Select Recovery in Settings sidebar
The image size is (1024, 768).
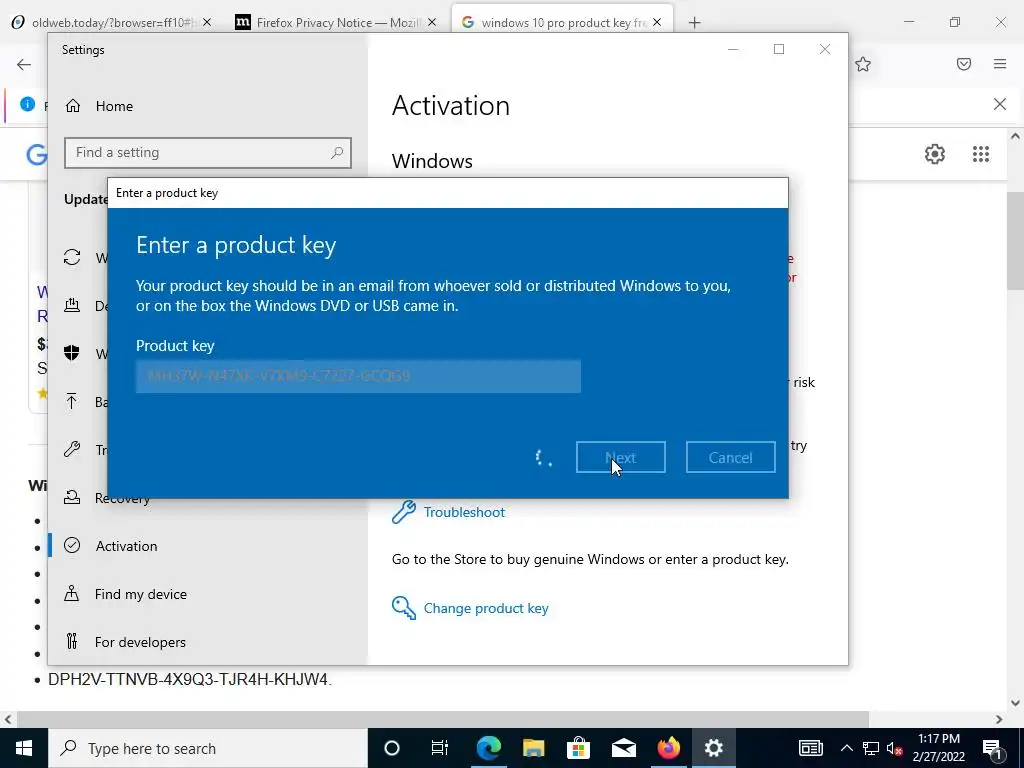pyautogui.click(x=122, y=498)
